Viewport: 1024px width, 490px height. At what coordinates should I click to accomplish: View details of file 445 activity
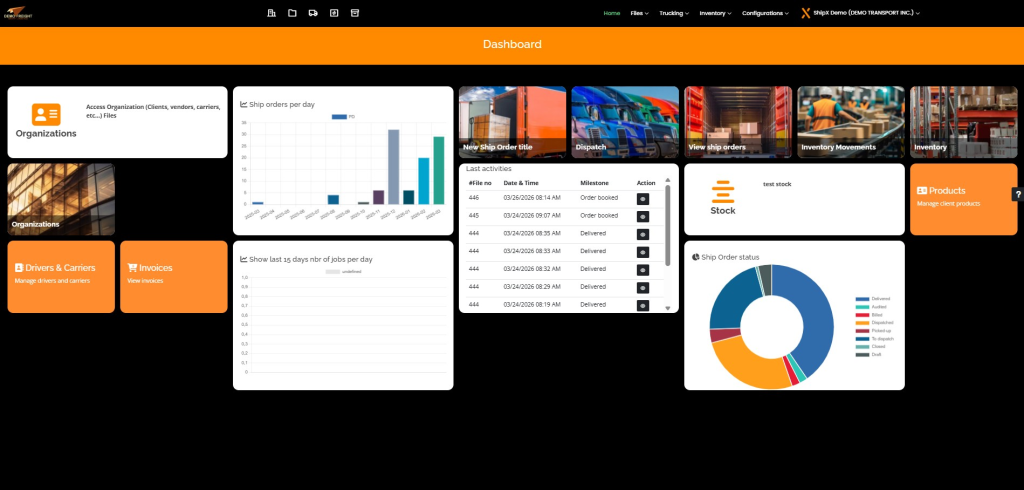643,215
